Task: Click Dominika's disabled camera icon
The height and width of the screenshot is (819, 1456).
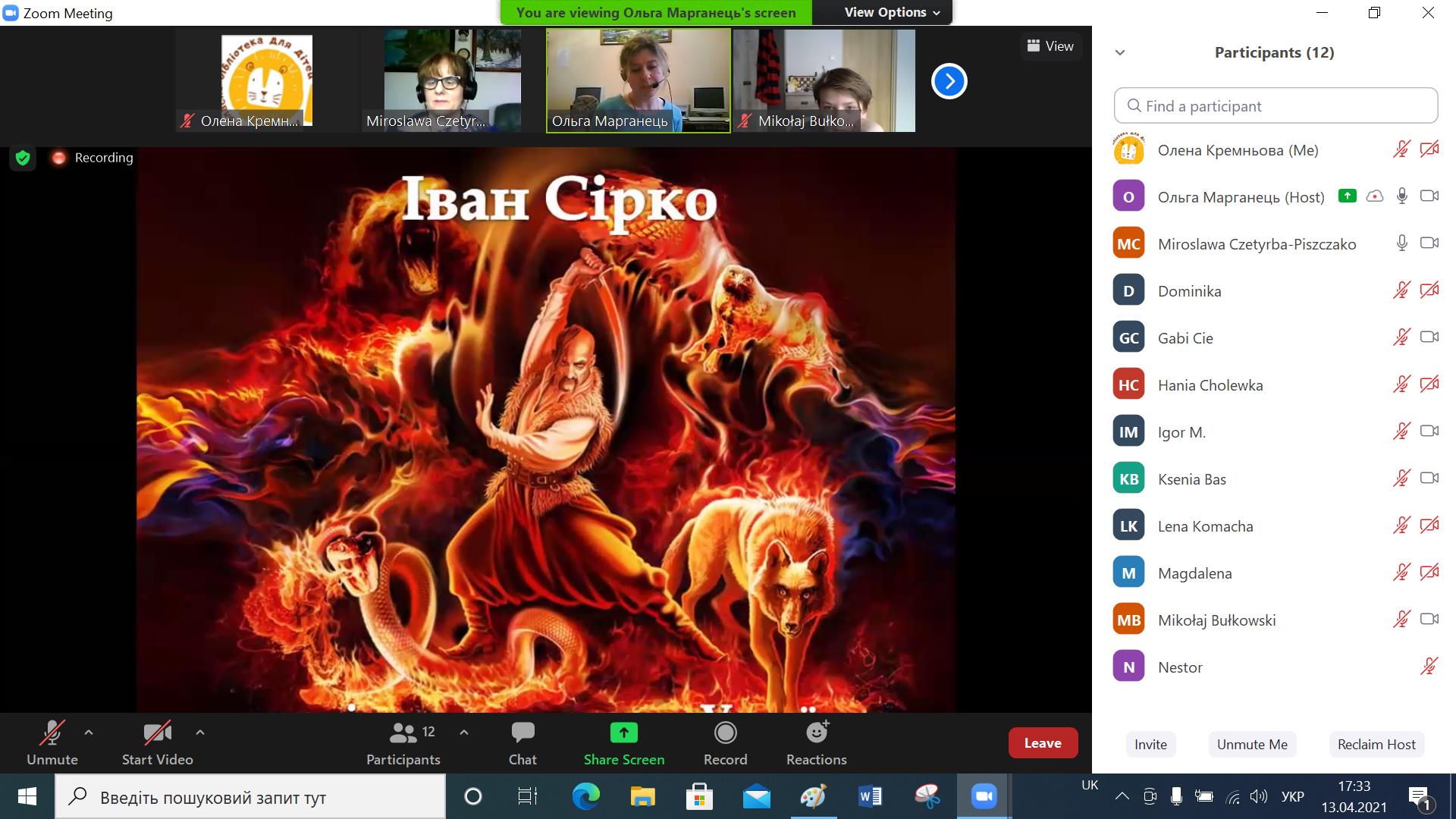Action: point(1429,290)
